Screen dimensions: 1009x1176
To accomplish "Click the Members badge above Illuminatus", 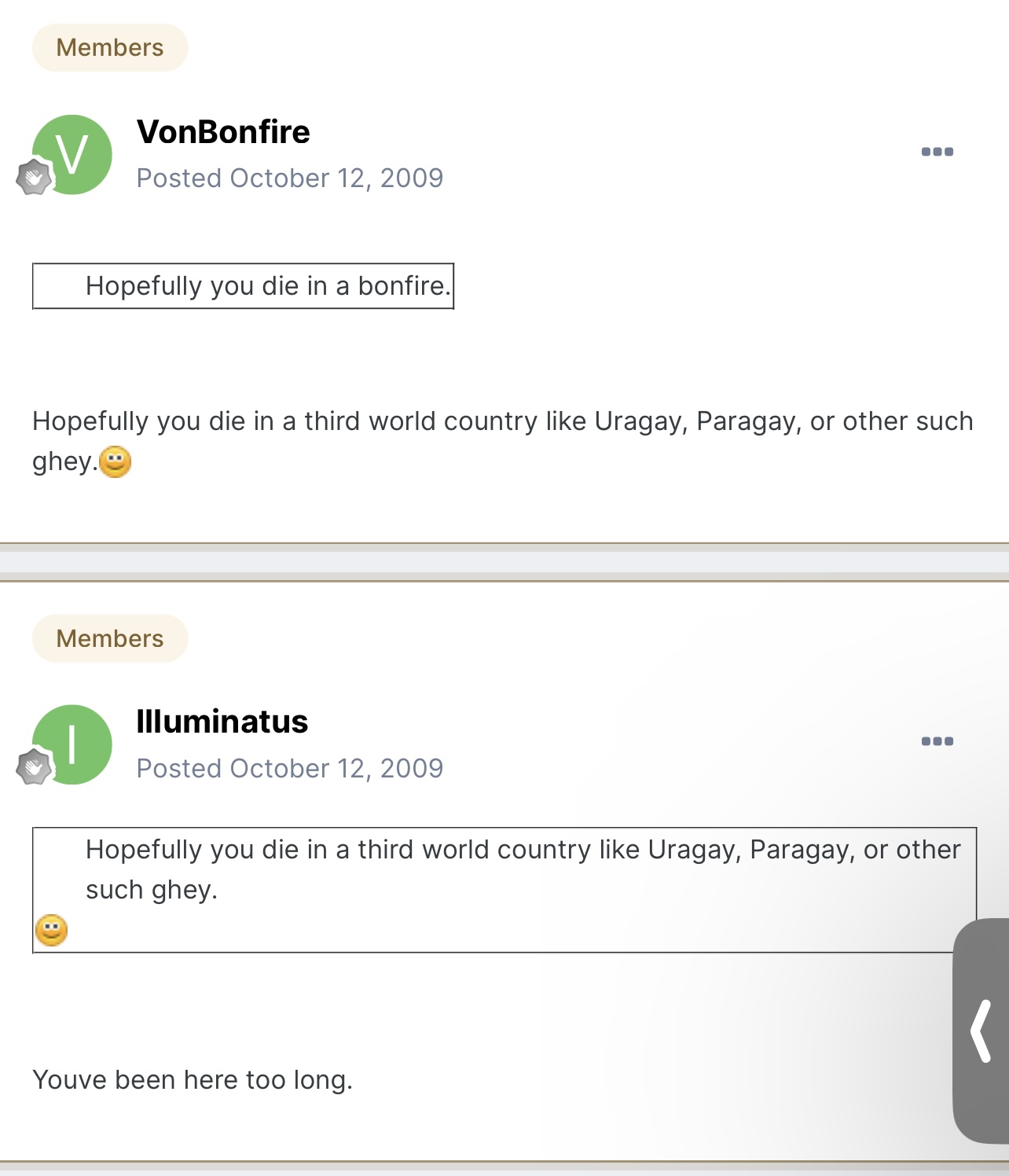I will pos(110,638).
